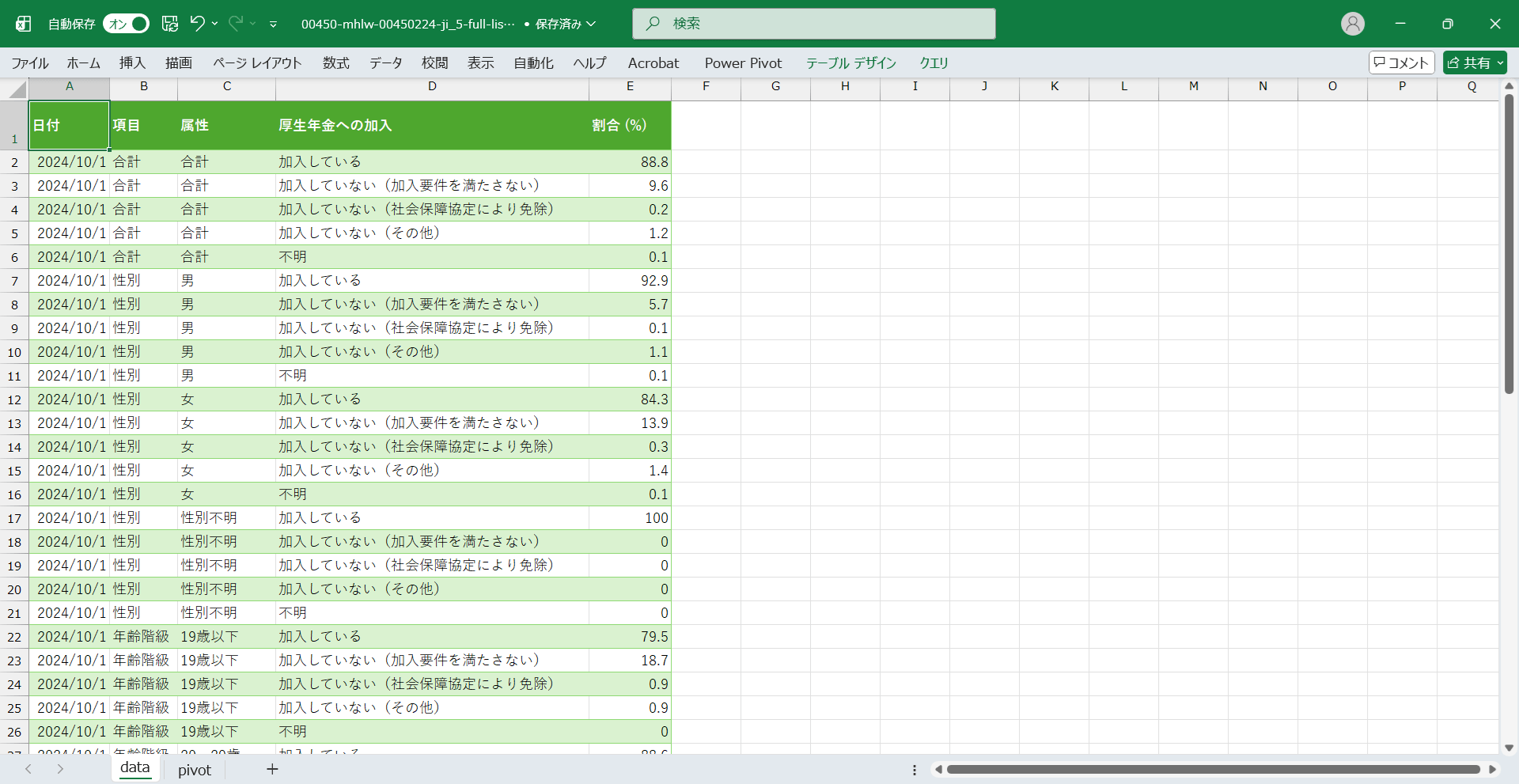Switch to the pivot sheet tab

click(x=195, y=770)
